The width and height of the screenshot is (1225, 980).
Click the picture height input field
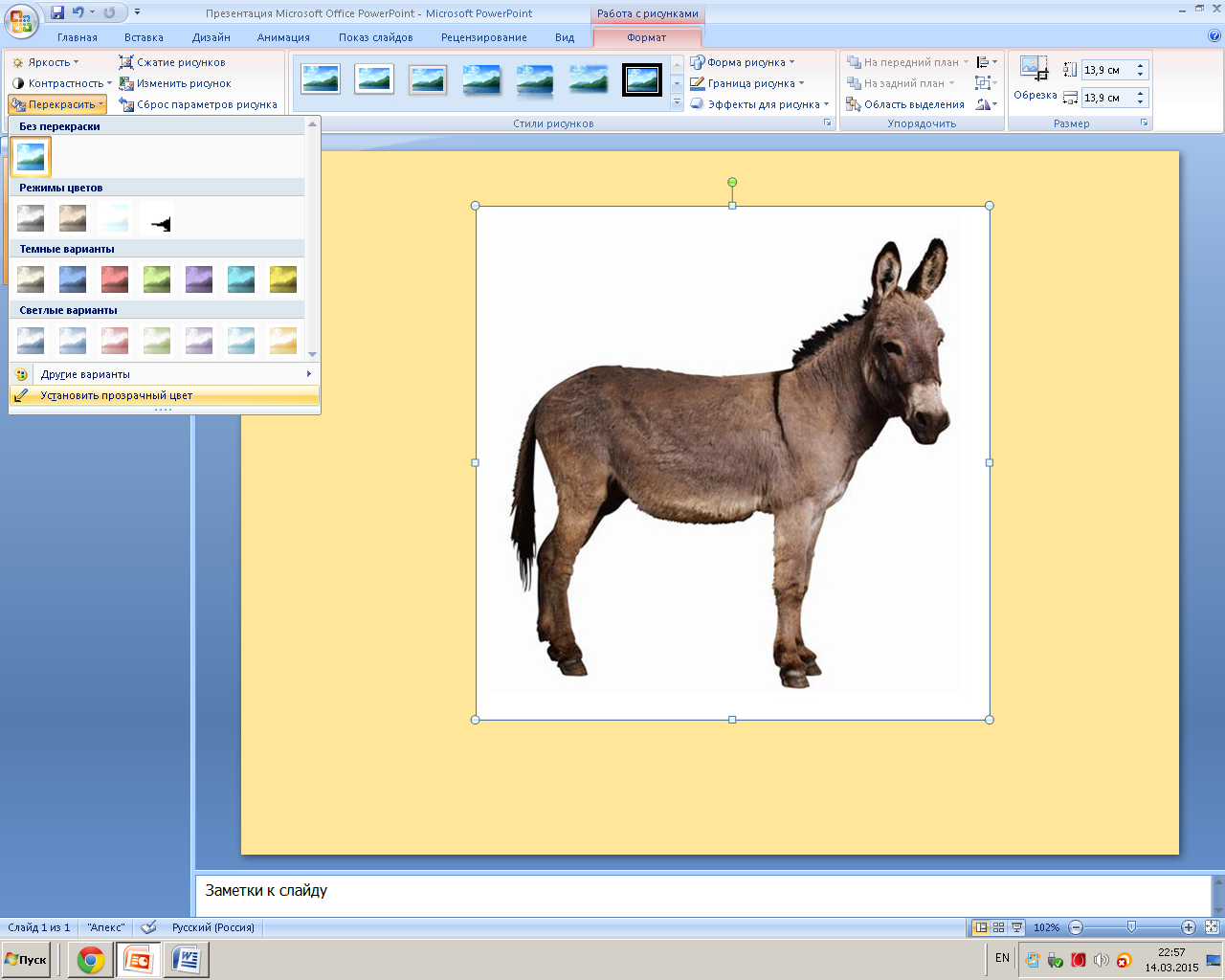[x=1107, y=70]
